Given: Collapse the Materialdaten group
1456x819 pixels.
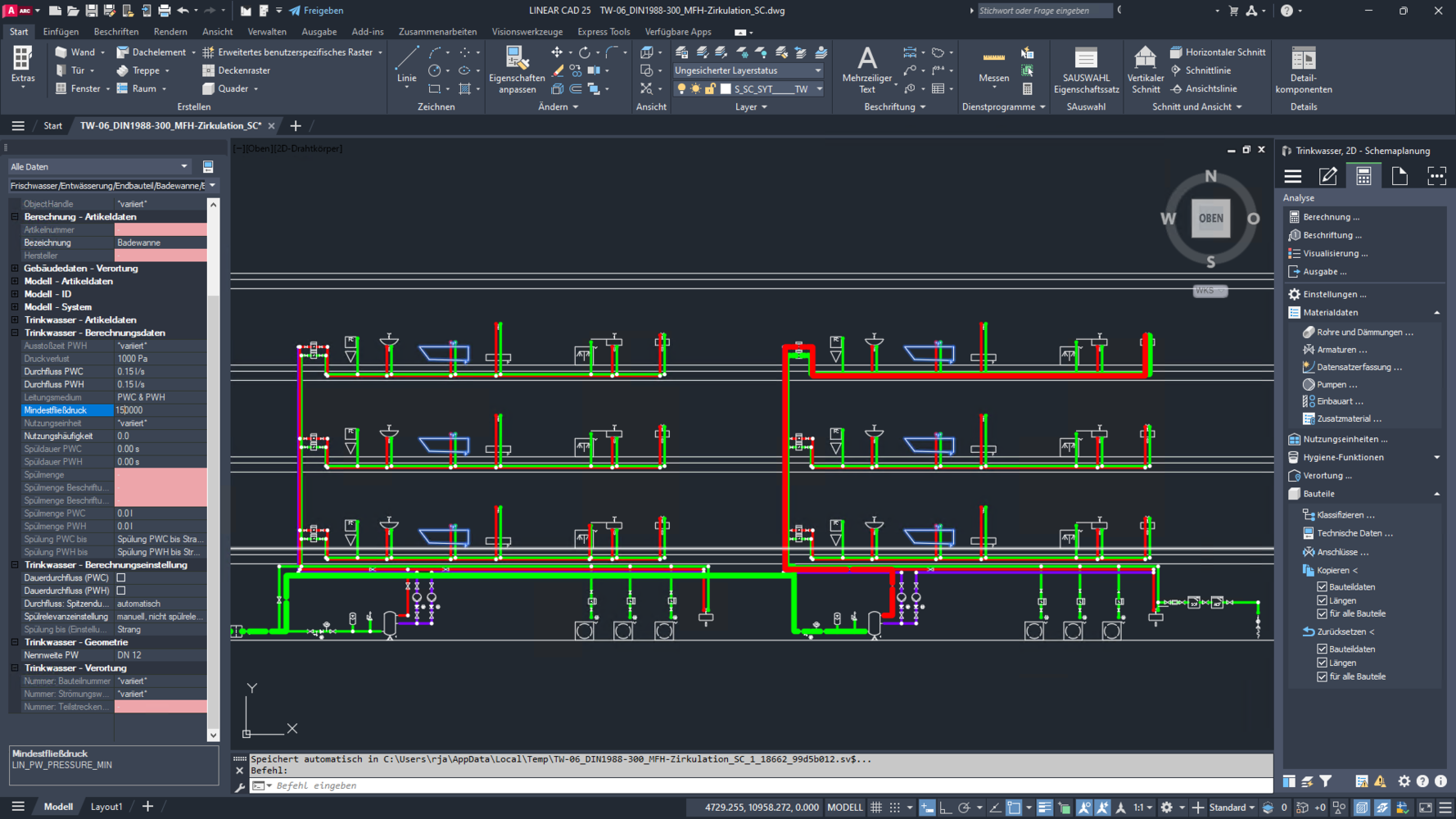Looking at the screenshot, I should pyautogui.click(x=1436, y=313).
